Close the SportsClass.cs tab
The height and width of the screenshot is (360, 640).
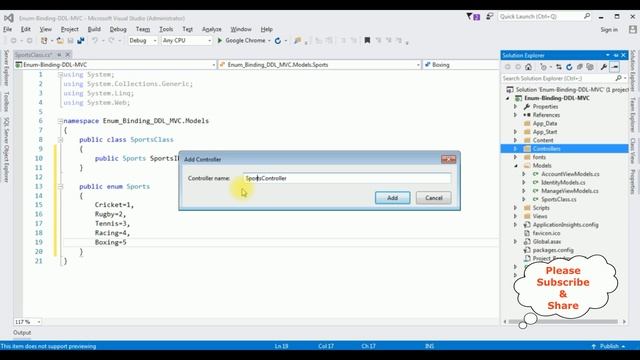click(68, 55)
